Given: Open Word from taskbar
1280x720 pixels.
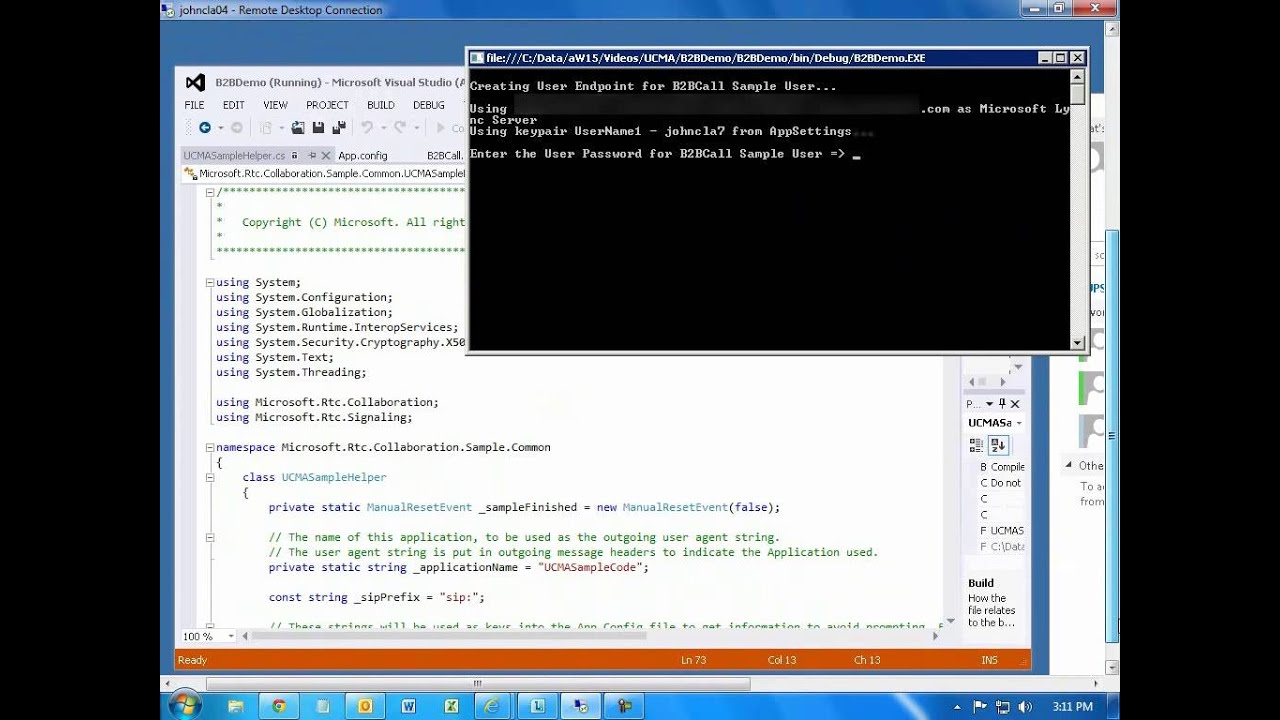Looking at the screenshot, I should pos(408,706).
